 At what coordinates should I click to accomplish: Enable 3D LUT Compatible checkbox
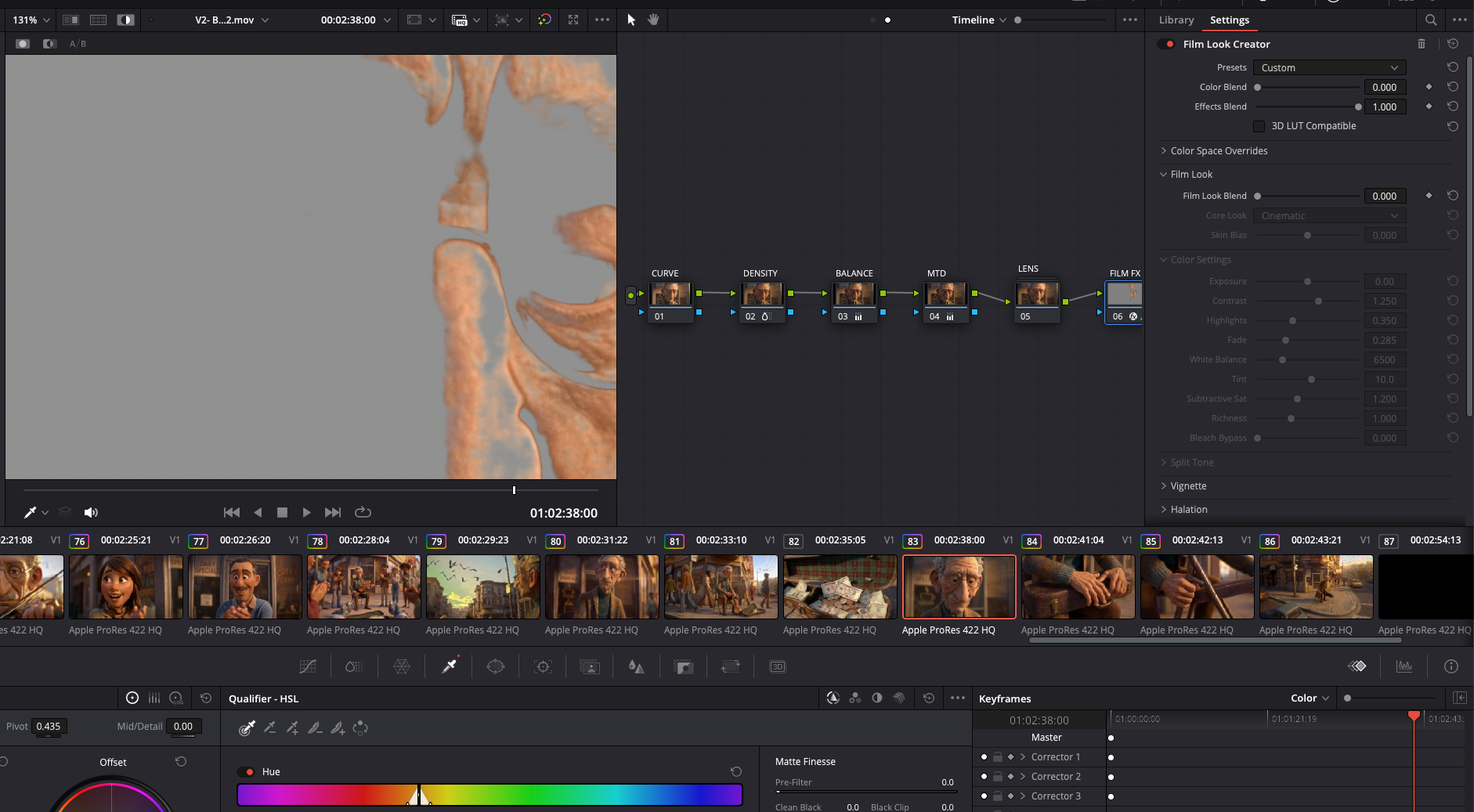[x=1259, y=126]
